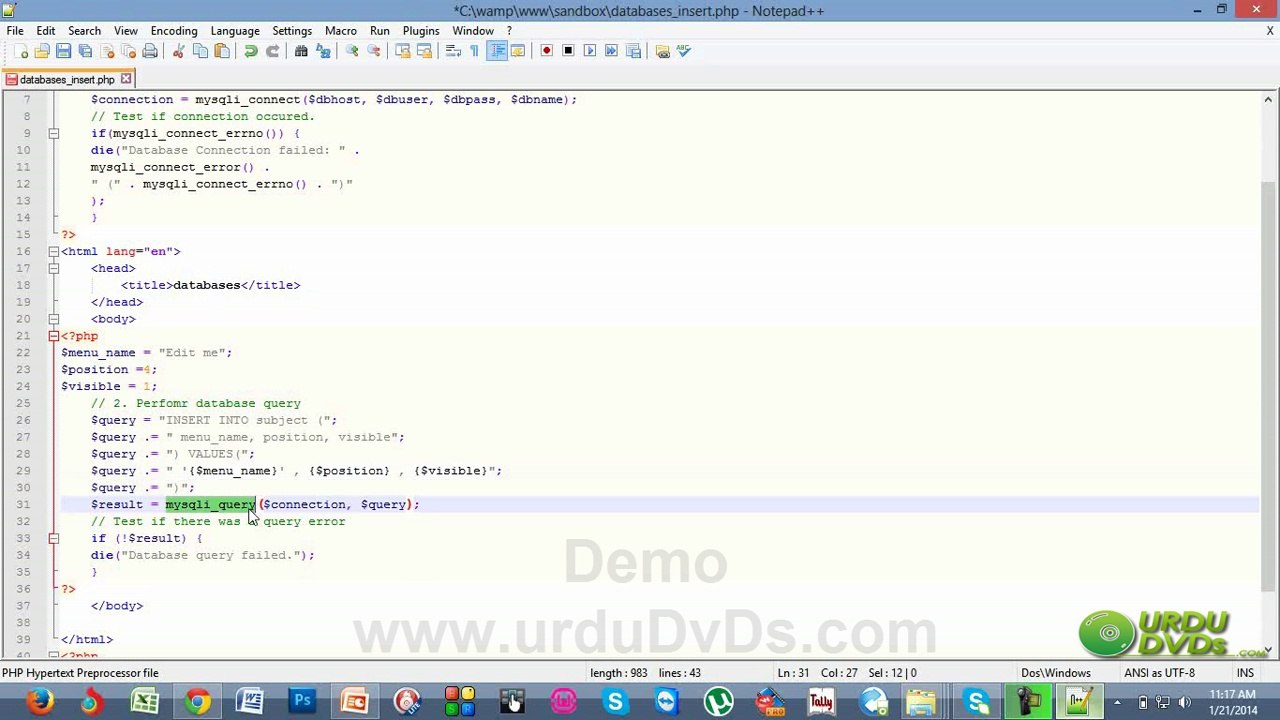Click 'Dos\Windows' in status bar
Image resolution: width=1280 pixels, height=720 pixels.
(1055, 673)
